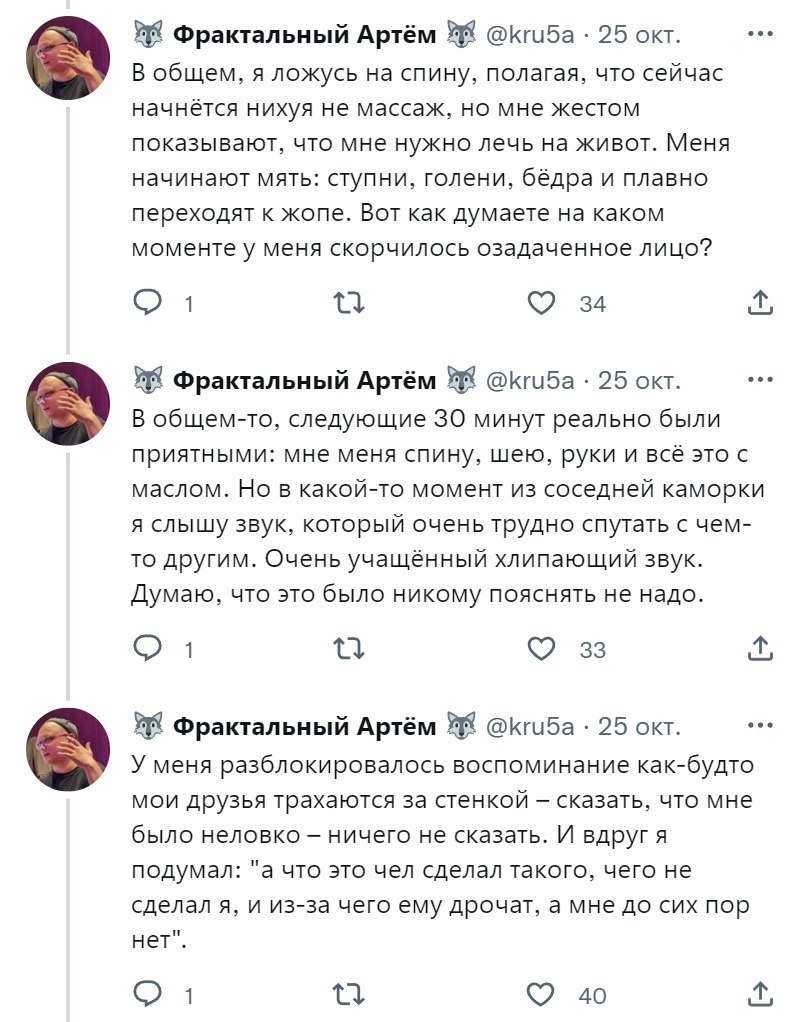Open the author name on the third tweet
This screenshot has height=1022, width=802.
[304, 726]
